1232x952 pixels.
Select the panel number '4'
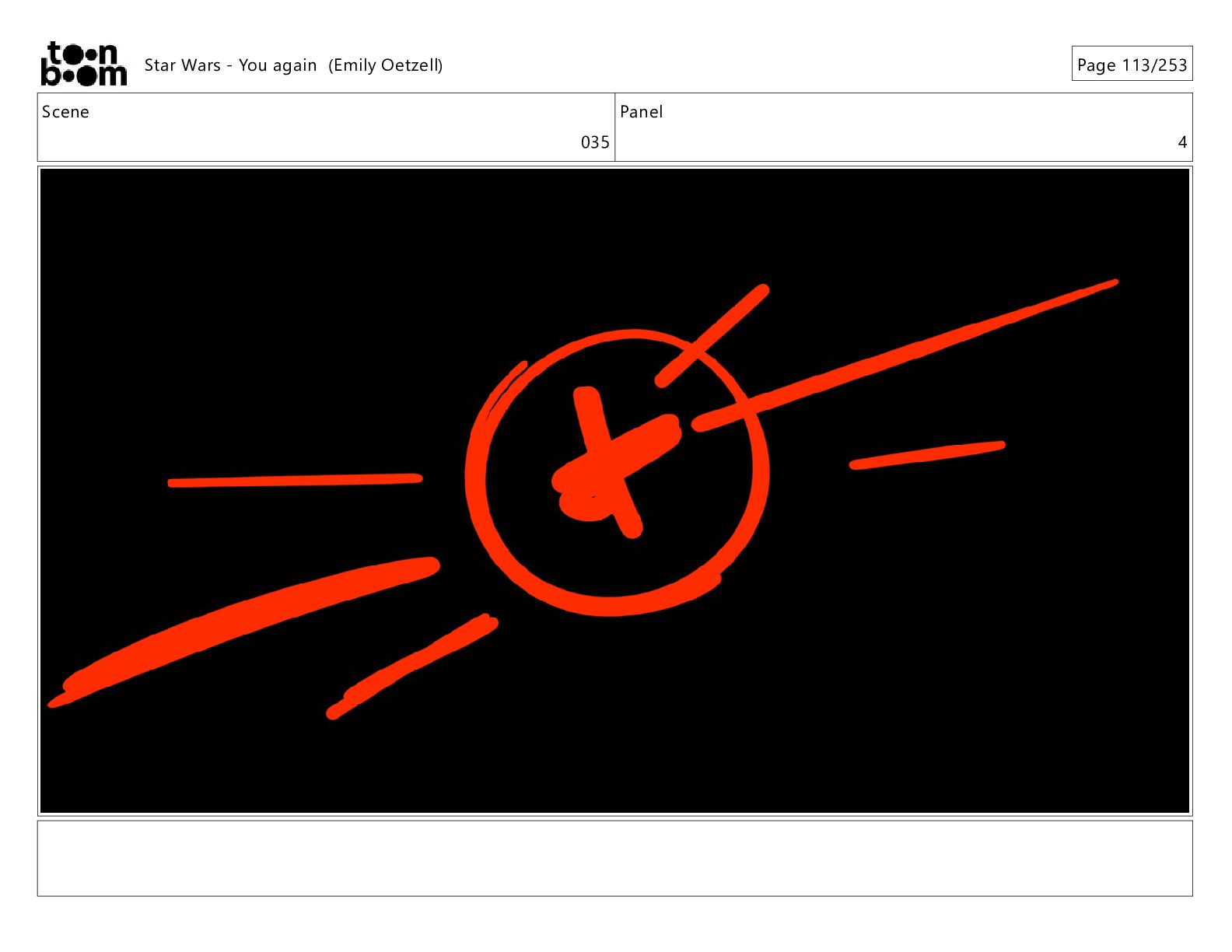pyautogui.click(x=1182, y=142)
